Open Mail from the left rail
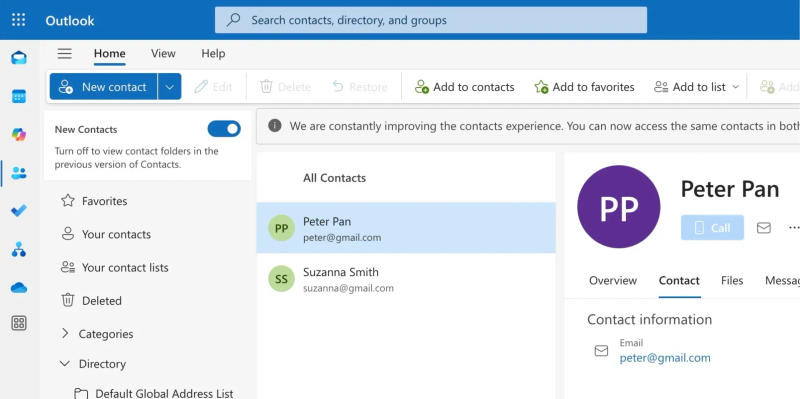 19,58
